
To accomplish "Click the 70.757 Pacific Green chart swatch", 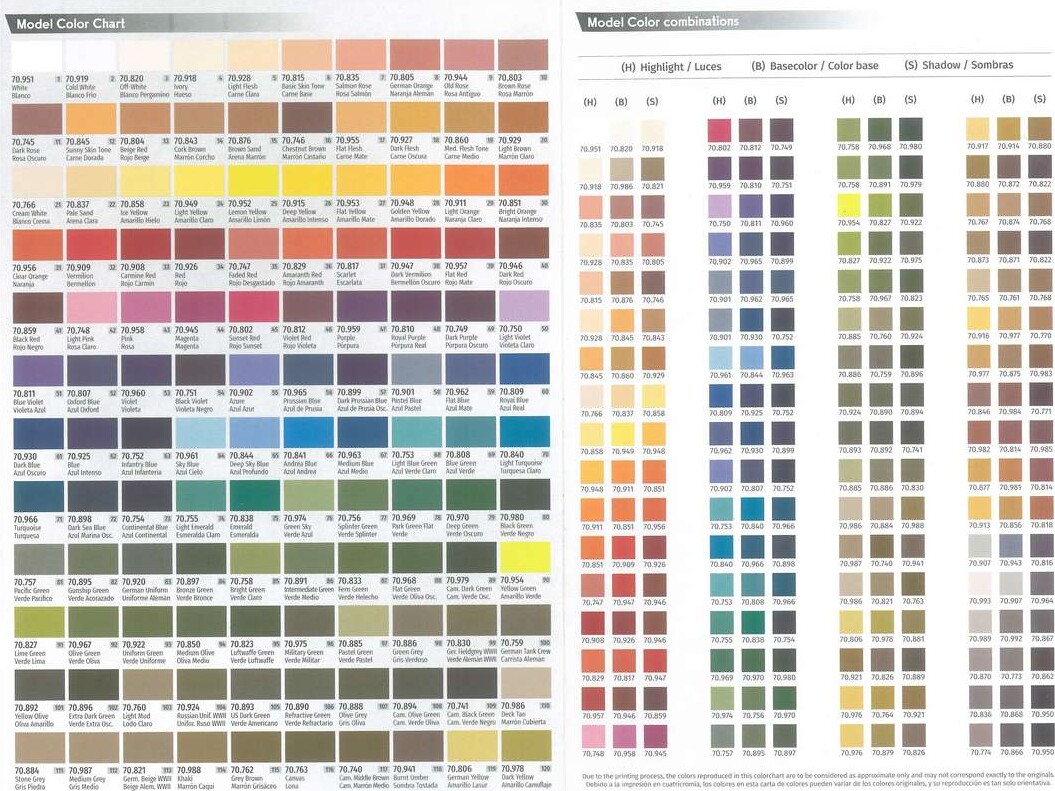I will coord(39,559).
